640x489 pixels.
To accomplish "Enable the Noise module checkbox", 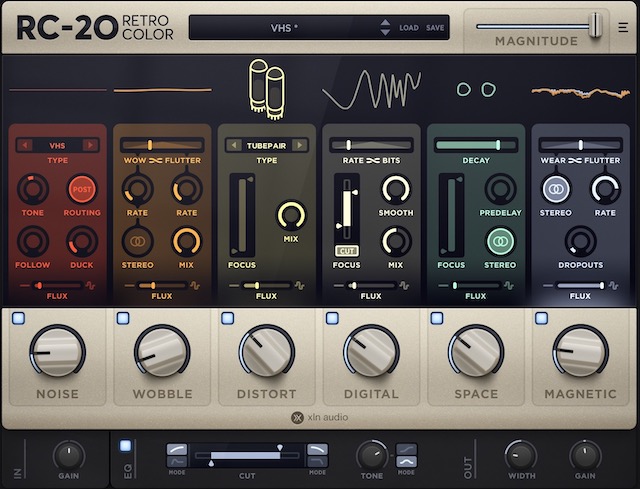I will pos(18,318).
